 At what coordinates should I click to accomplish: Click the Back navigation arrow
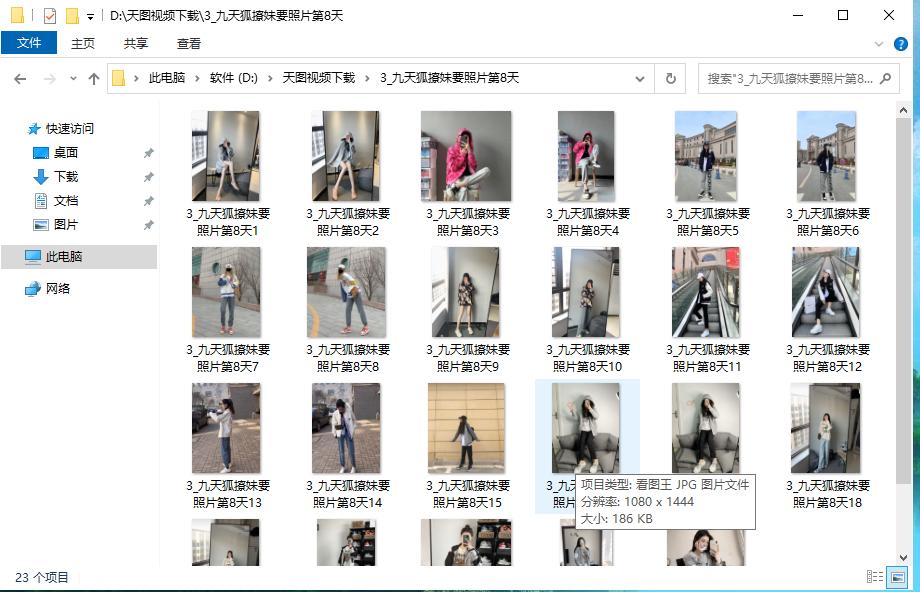pos(20,77)
